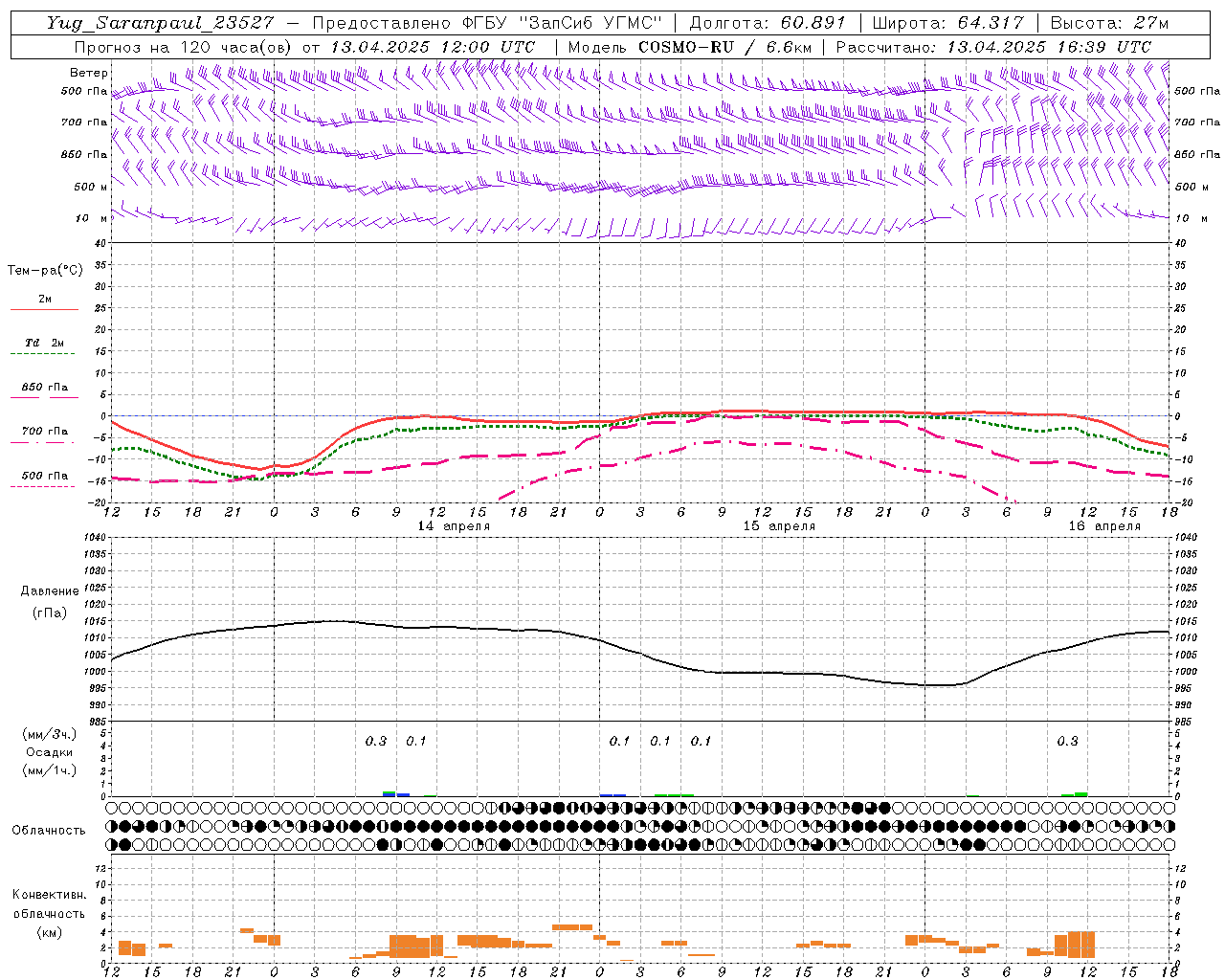Click the elevation text Высота: 27м
This screenshot has height=980, width=1225.
pyautogui.click(x=1109, y=23)
